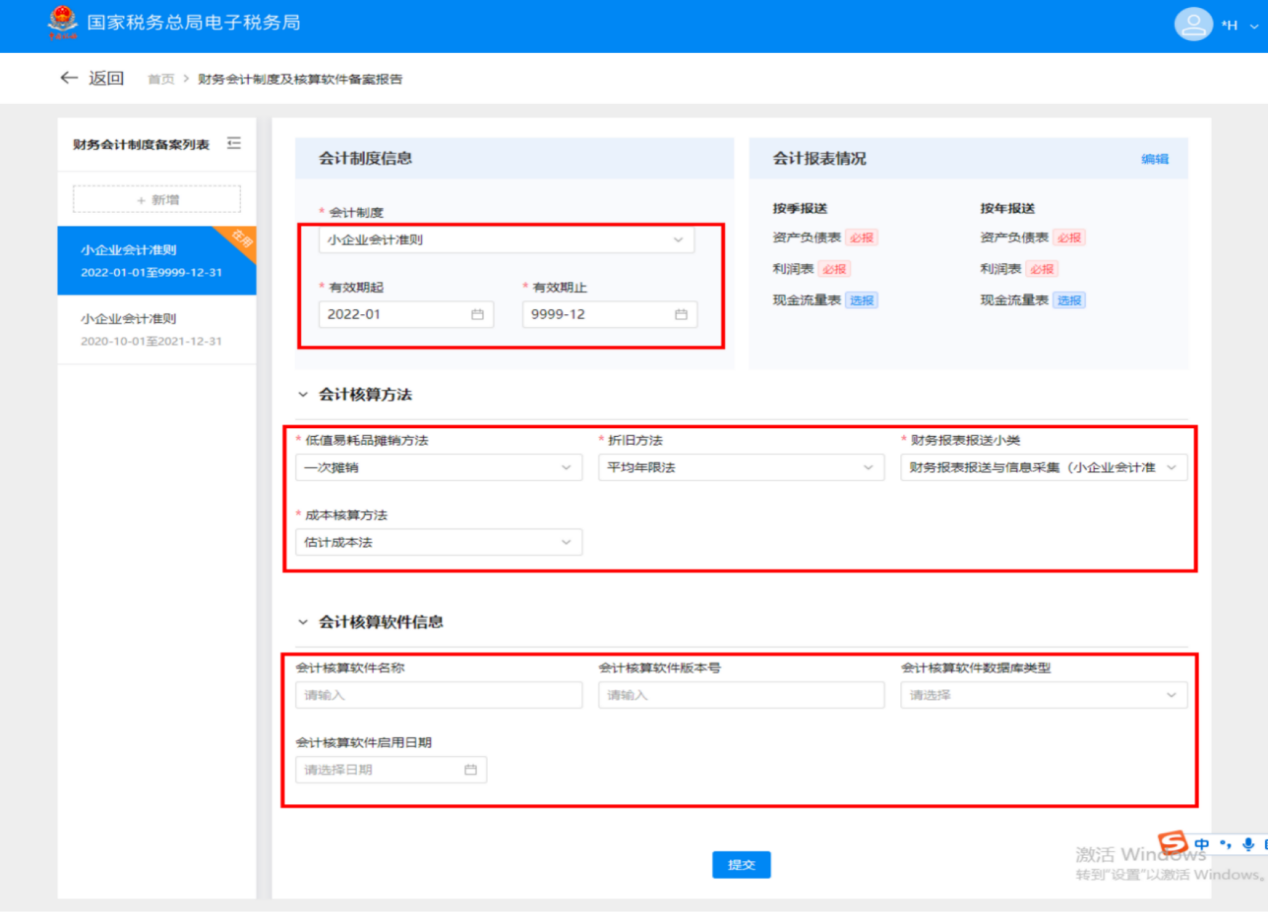Image resolution: width=1268 pixels, height=913 pixels.
Task: Click the 按季报送 heading
Action: tap(800, 209)
